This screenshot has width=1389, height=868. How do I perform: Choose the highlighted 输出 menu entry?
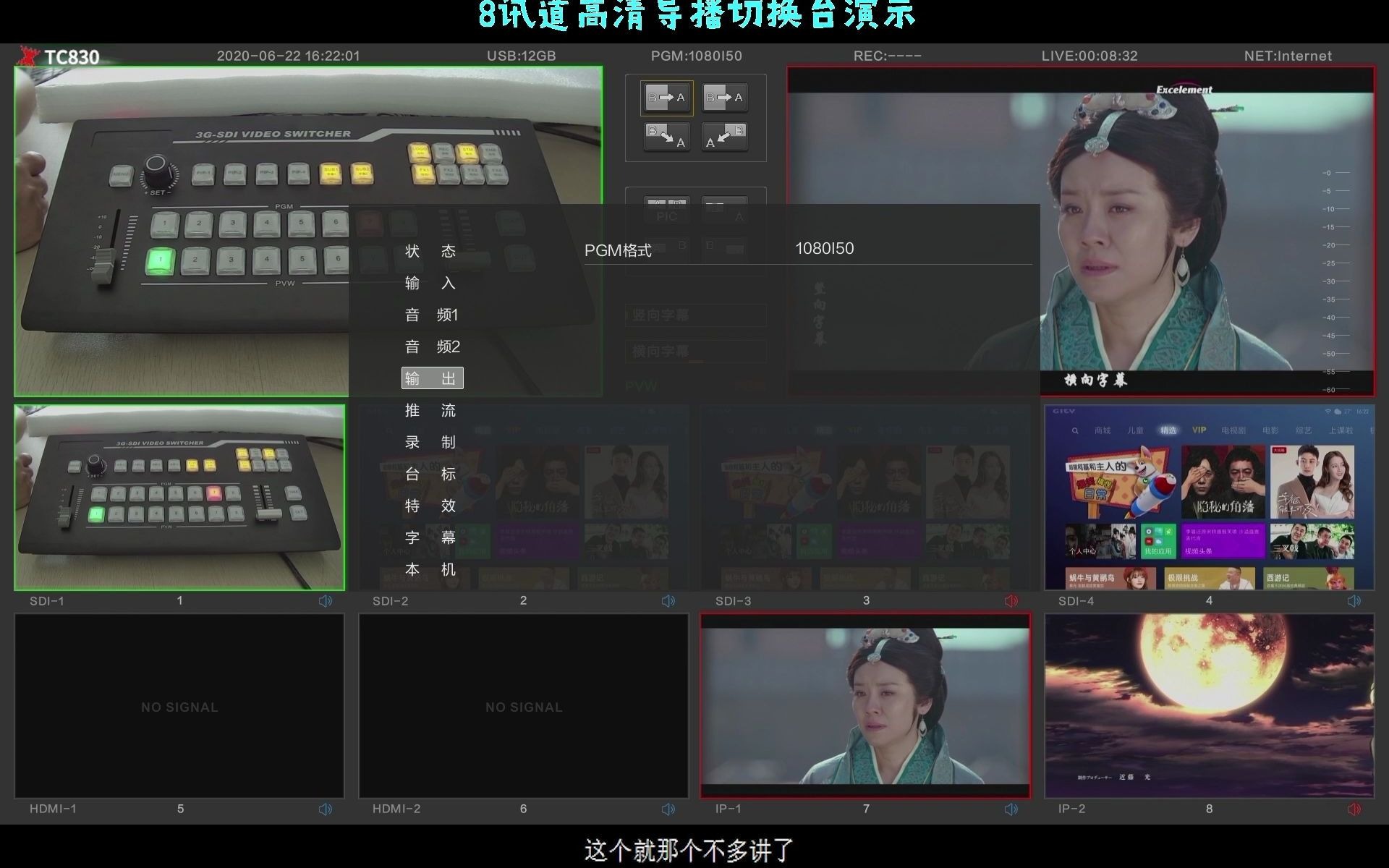pyautogui.click(x=432, y=378)
